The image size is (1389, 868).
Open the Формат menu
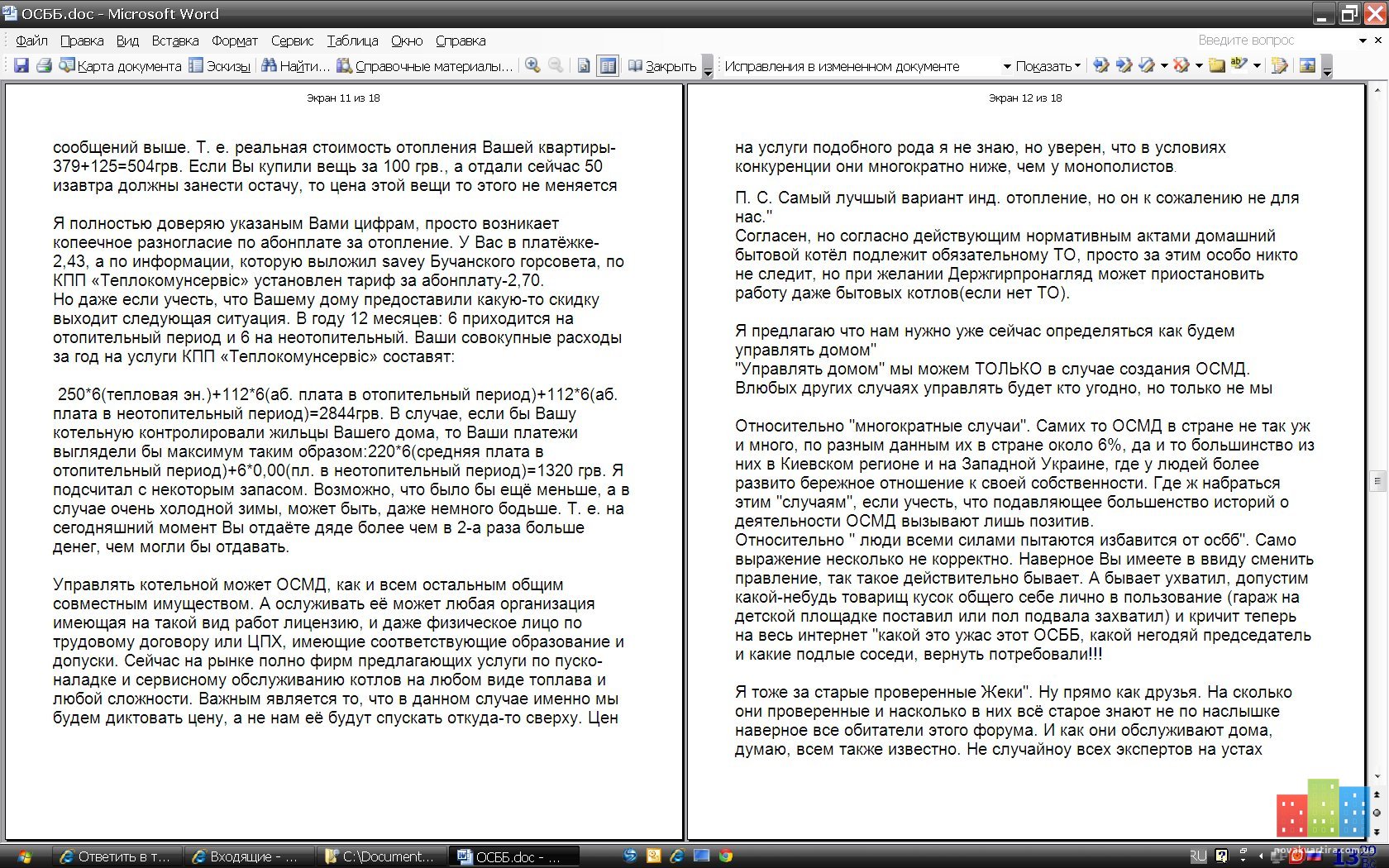tap(235, 41)
